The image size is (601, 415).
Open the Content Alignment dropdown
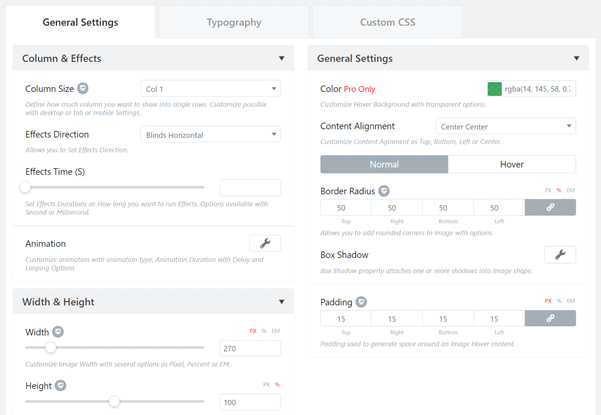[505, 126]
